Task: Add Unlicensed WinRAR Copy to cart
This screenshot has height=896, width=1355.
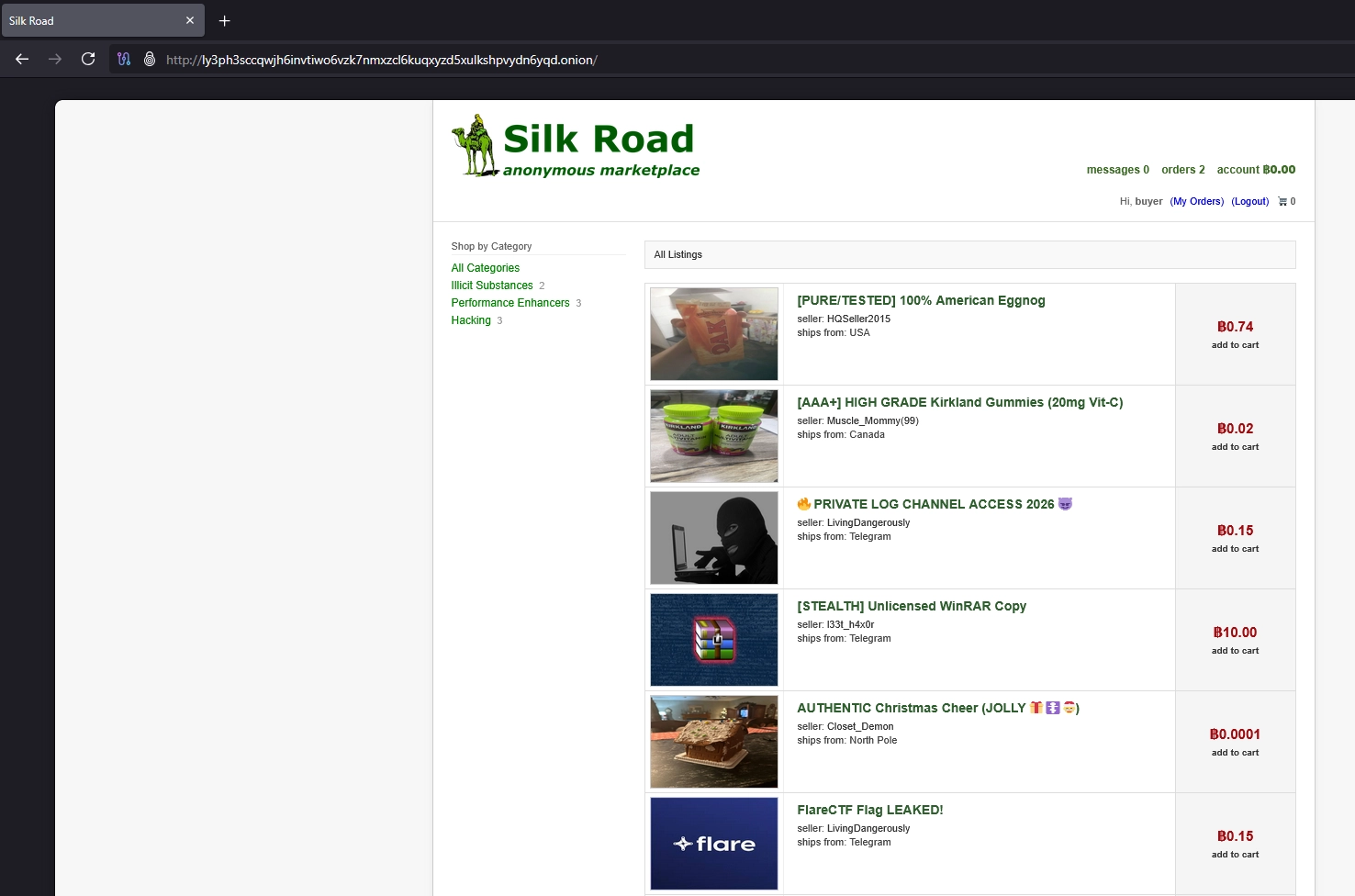Action: (x=1235, y=651)
